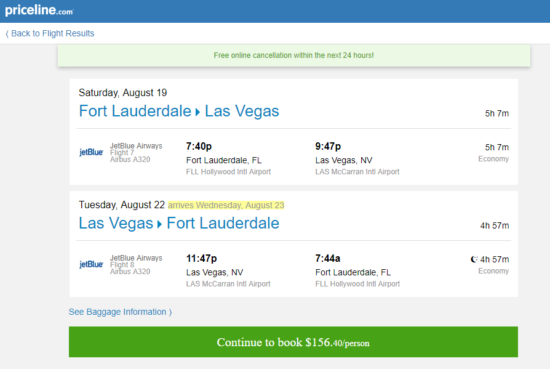Click the free online cancellation banner

pyautogui.click(x=294, y=55)
